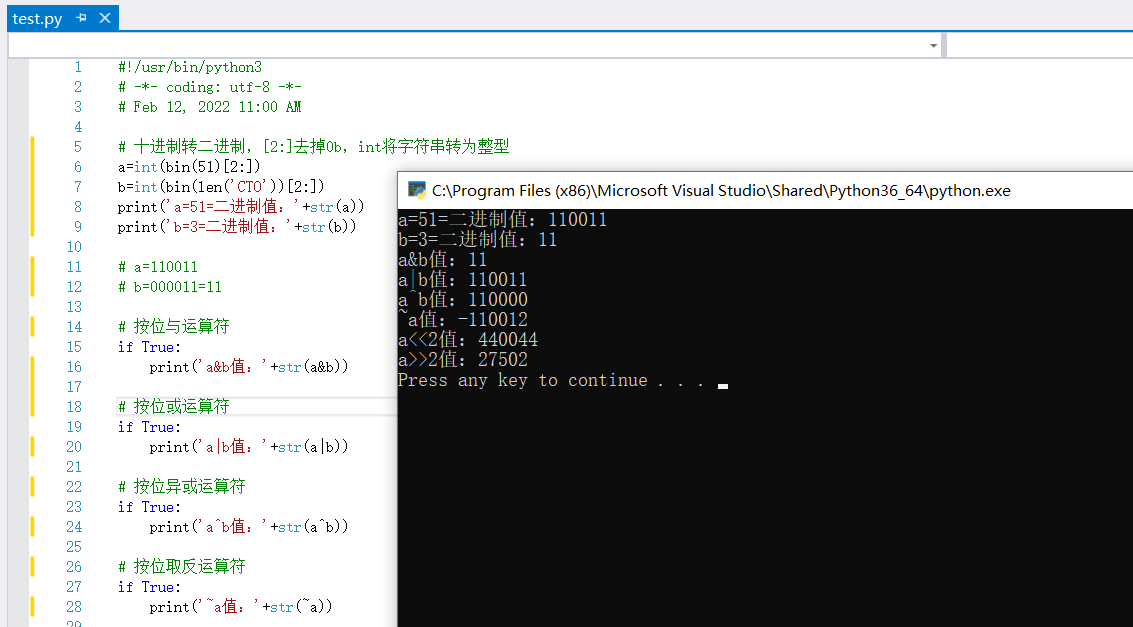Screen dimensions: 1133x627
Task: Click the Python logo in the console title bar
Action: point(415,190)
